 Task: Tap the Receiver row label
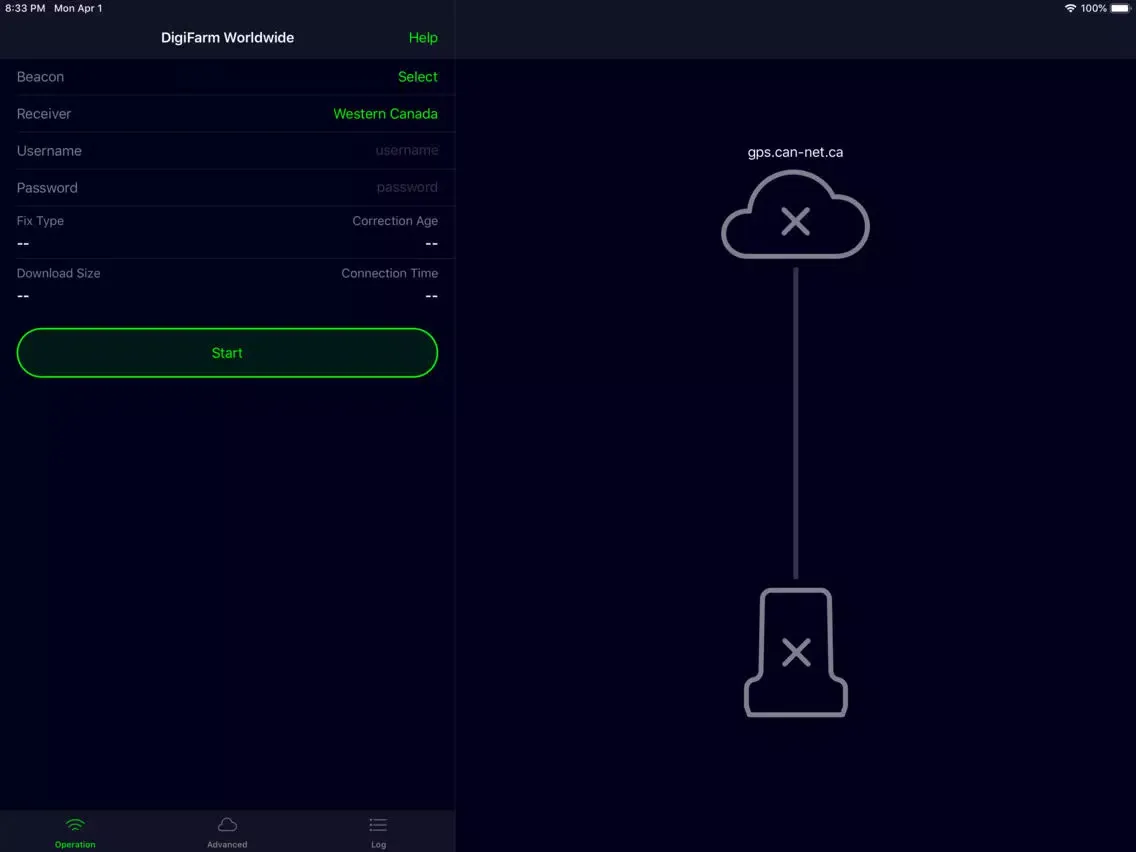pyautogui.click(x=44, y=114)
